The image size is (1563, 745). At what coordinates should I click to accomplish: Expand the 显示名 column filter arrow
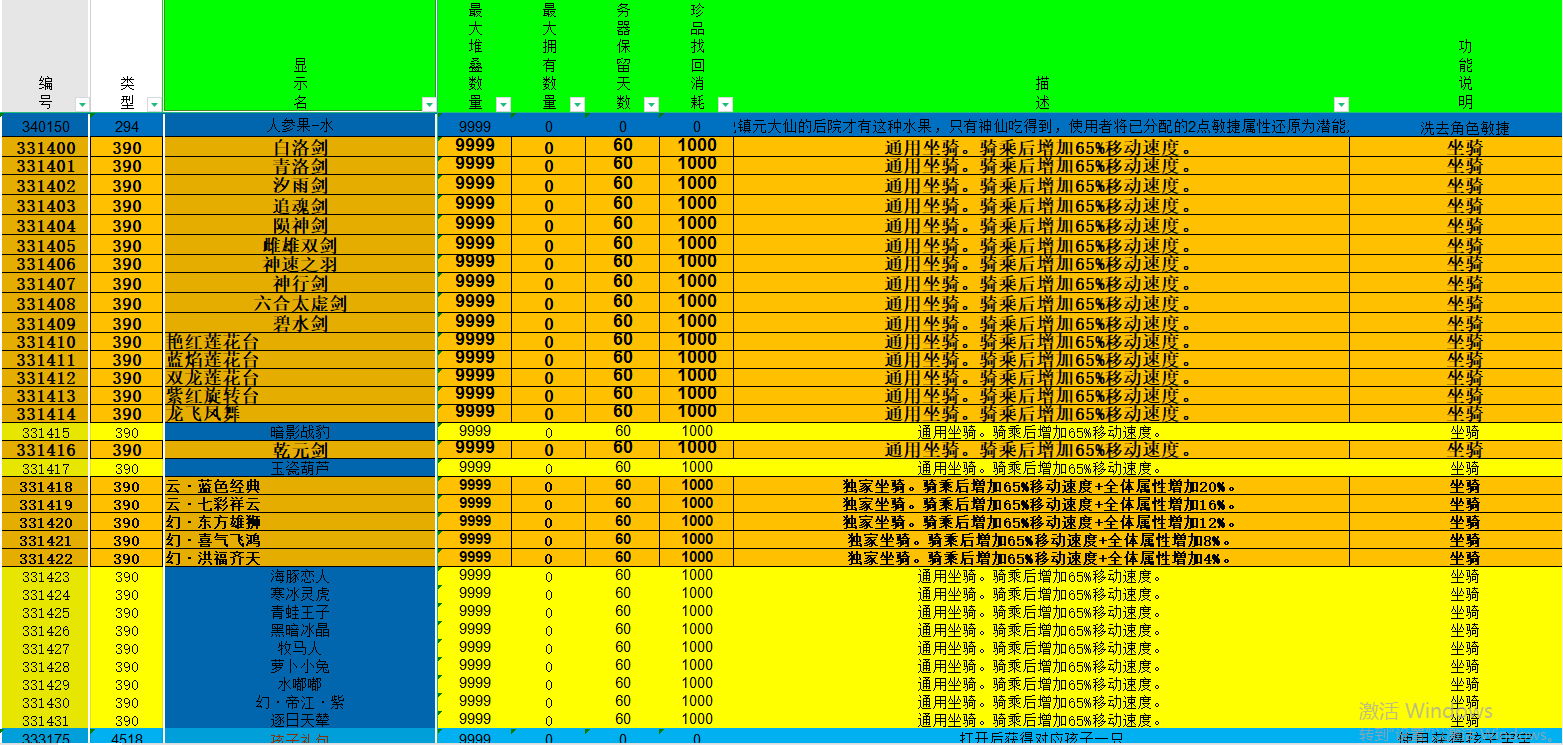pyautogui.click(x=429, y=105)
